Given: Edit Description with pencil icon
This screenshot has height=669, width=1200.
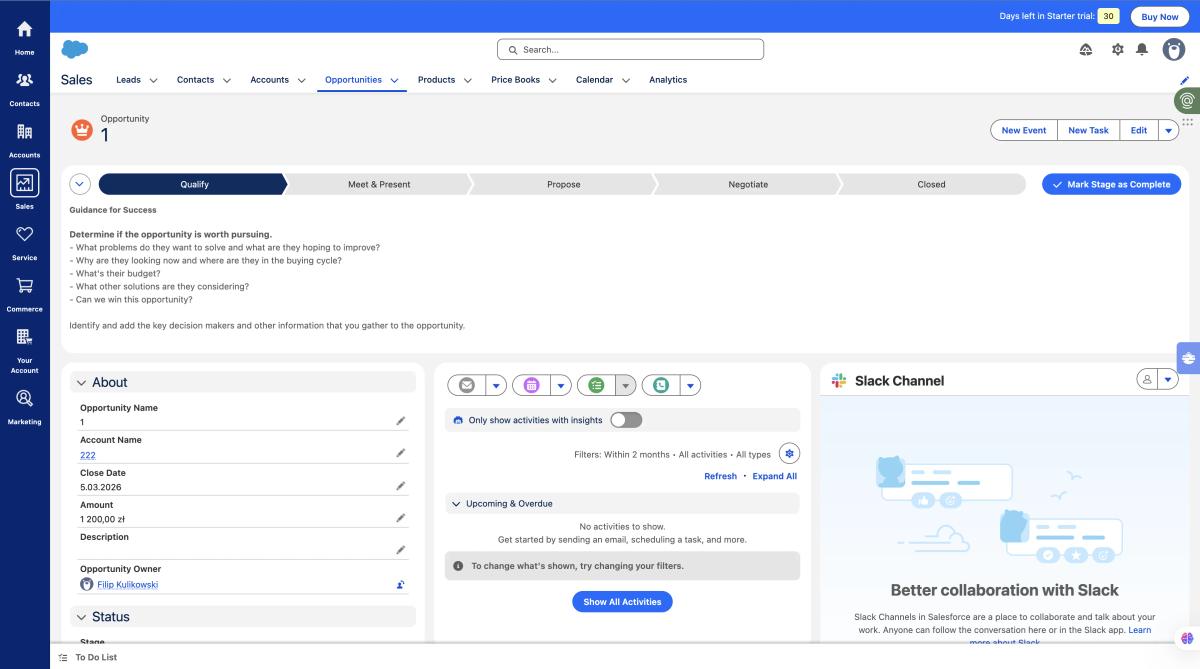Looking at the screenshot, I should [x=401, y=550].
